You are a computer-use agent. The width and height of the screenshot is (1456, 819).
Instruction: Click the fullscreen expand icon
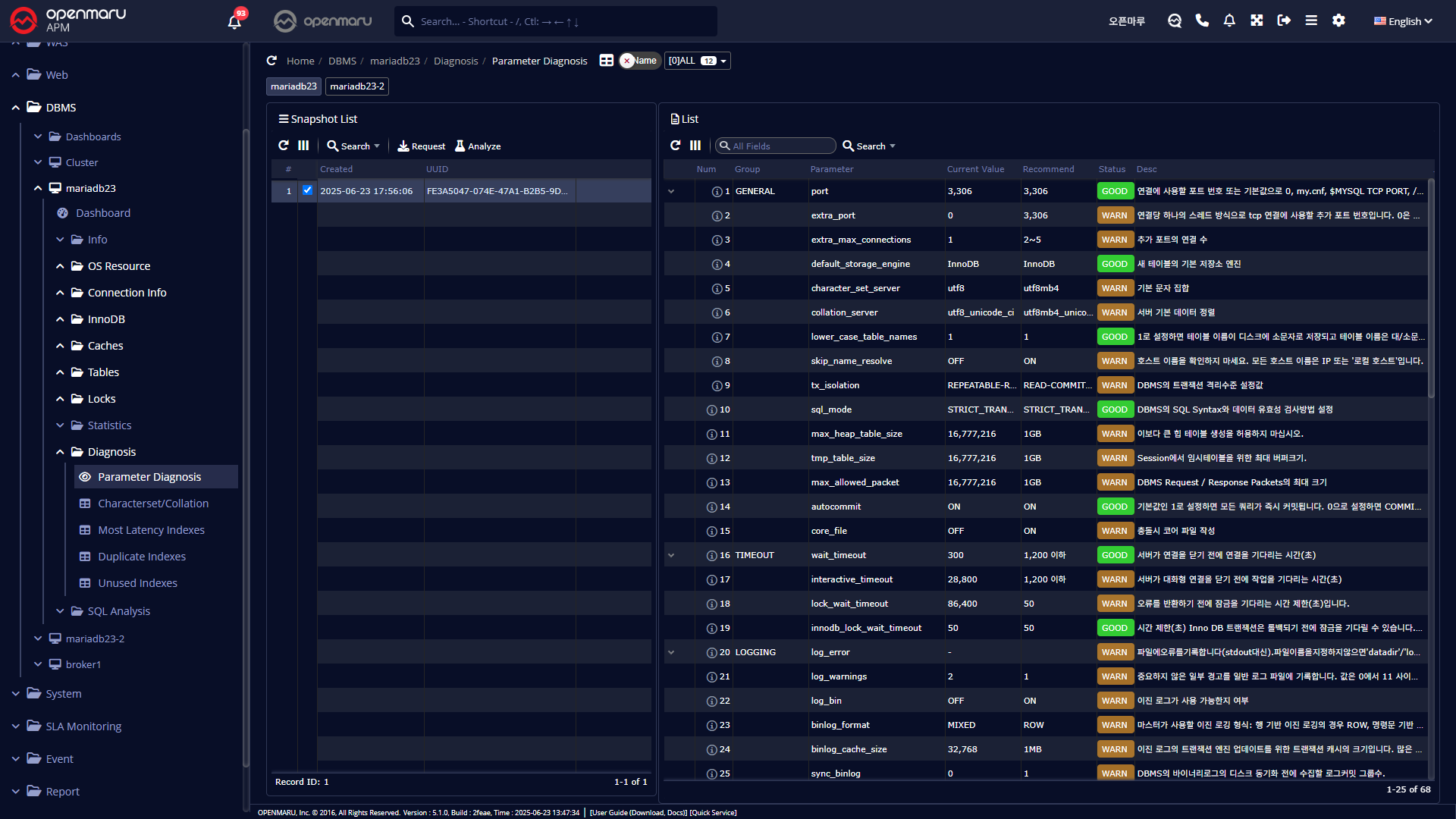[x=1257, y=20]
